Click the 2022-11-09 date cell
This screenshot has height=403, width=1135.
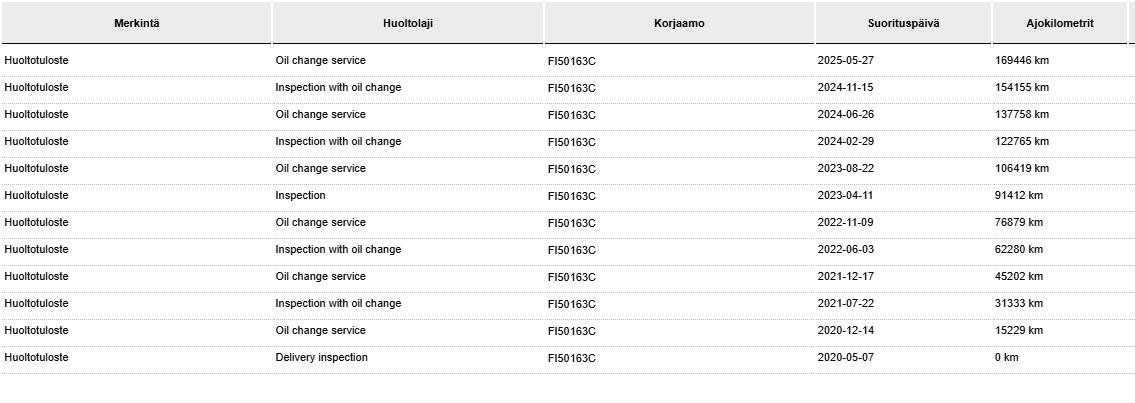(845, 222)
